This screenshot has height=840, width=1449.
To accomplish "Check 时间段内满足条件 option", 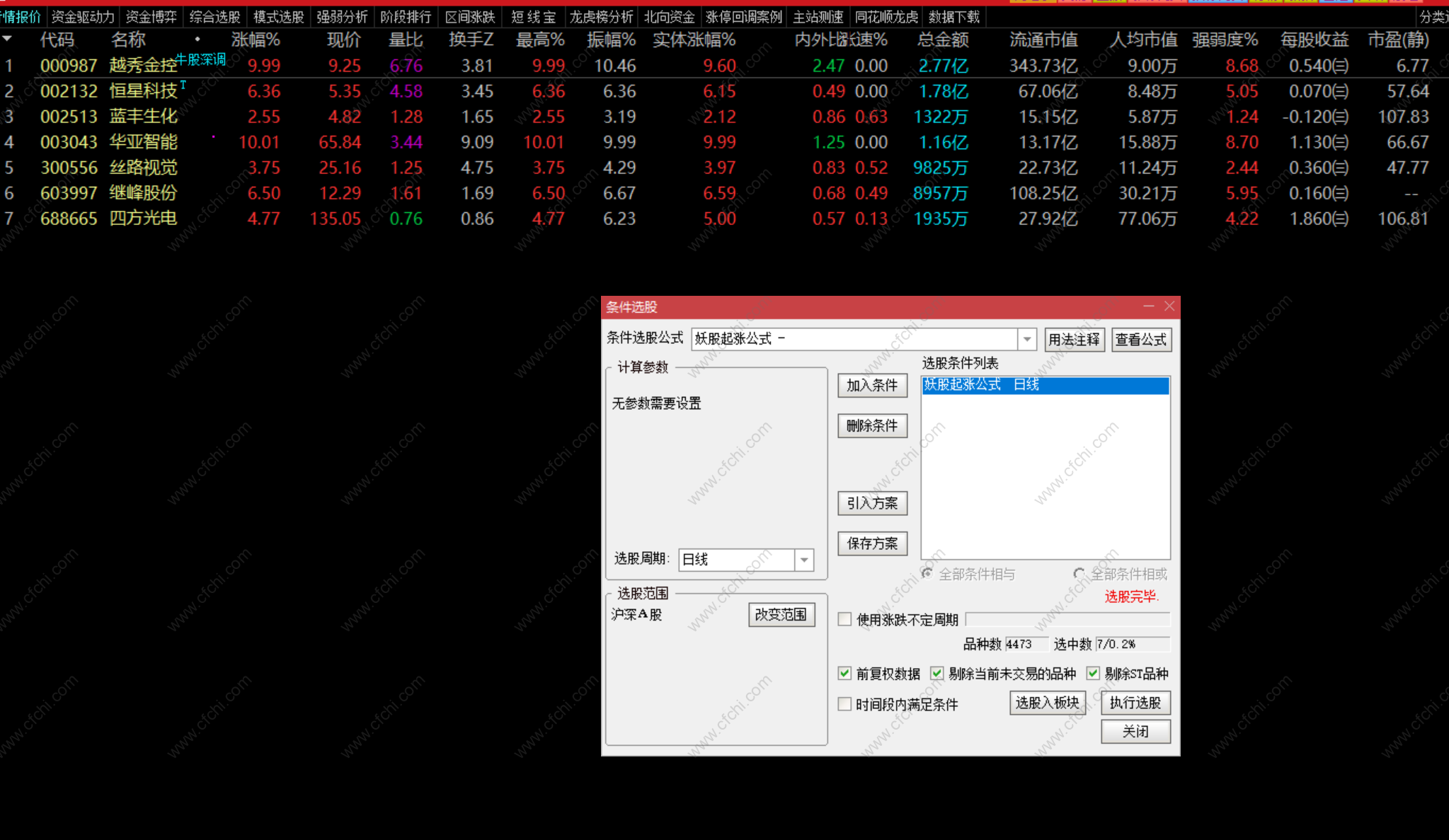I will coord(844,703).
